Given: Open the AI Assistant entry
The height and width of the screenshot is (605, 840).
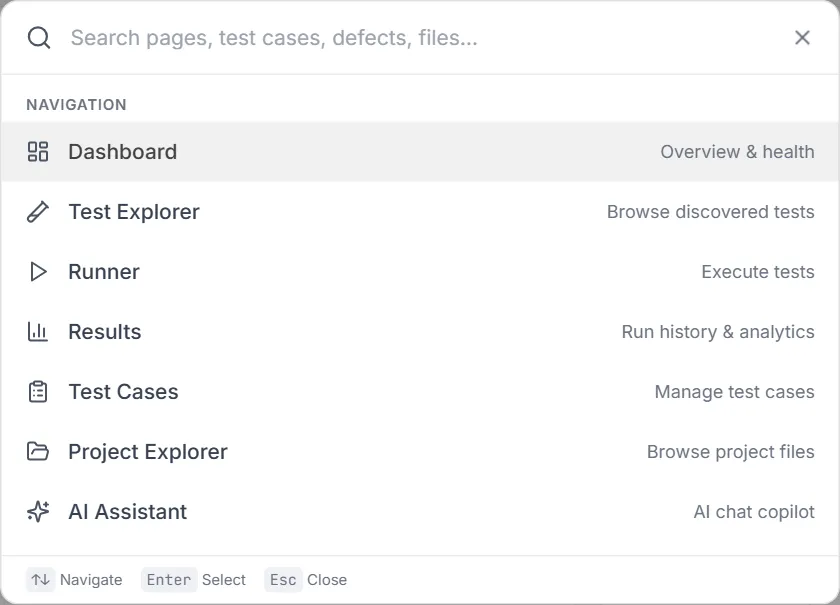Looking at the screenshot, I should 420,512.
